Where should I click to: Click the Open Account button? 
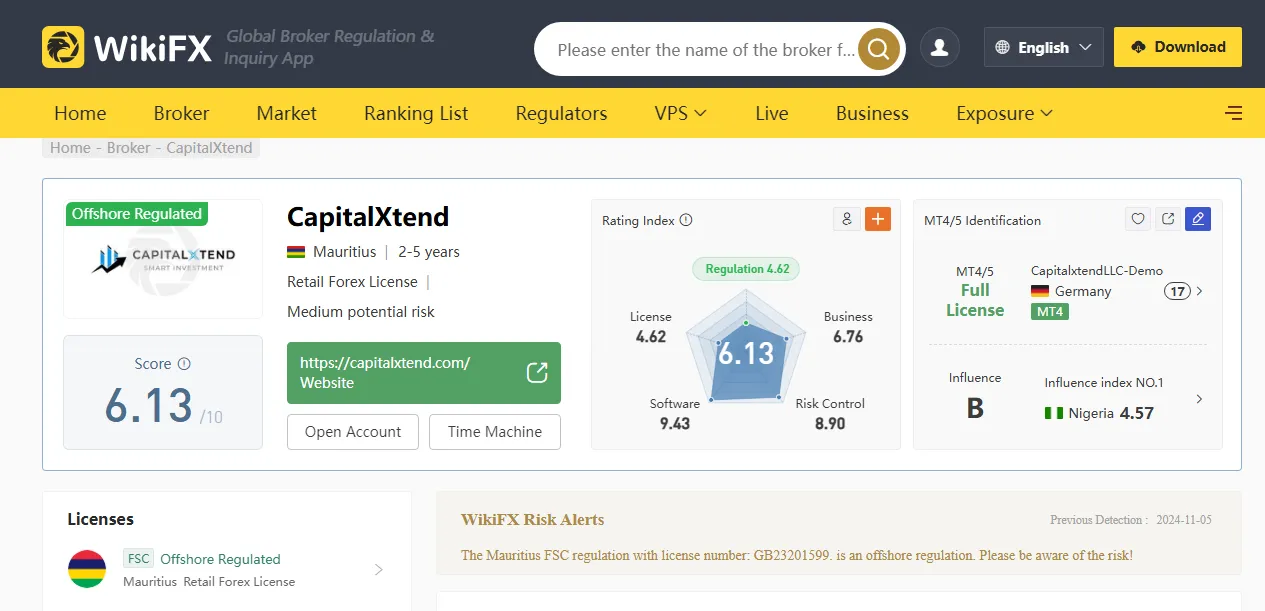point(352,431)
